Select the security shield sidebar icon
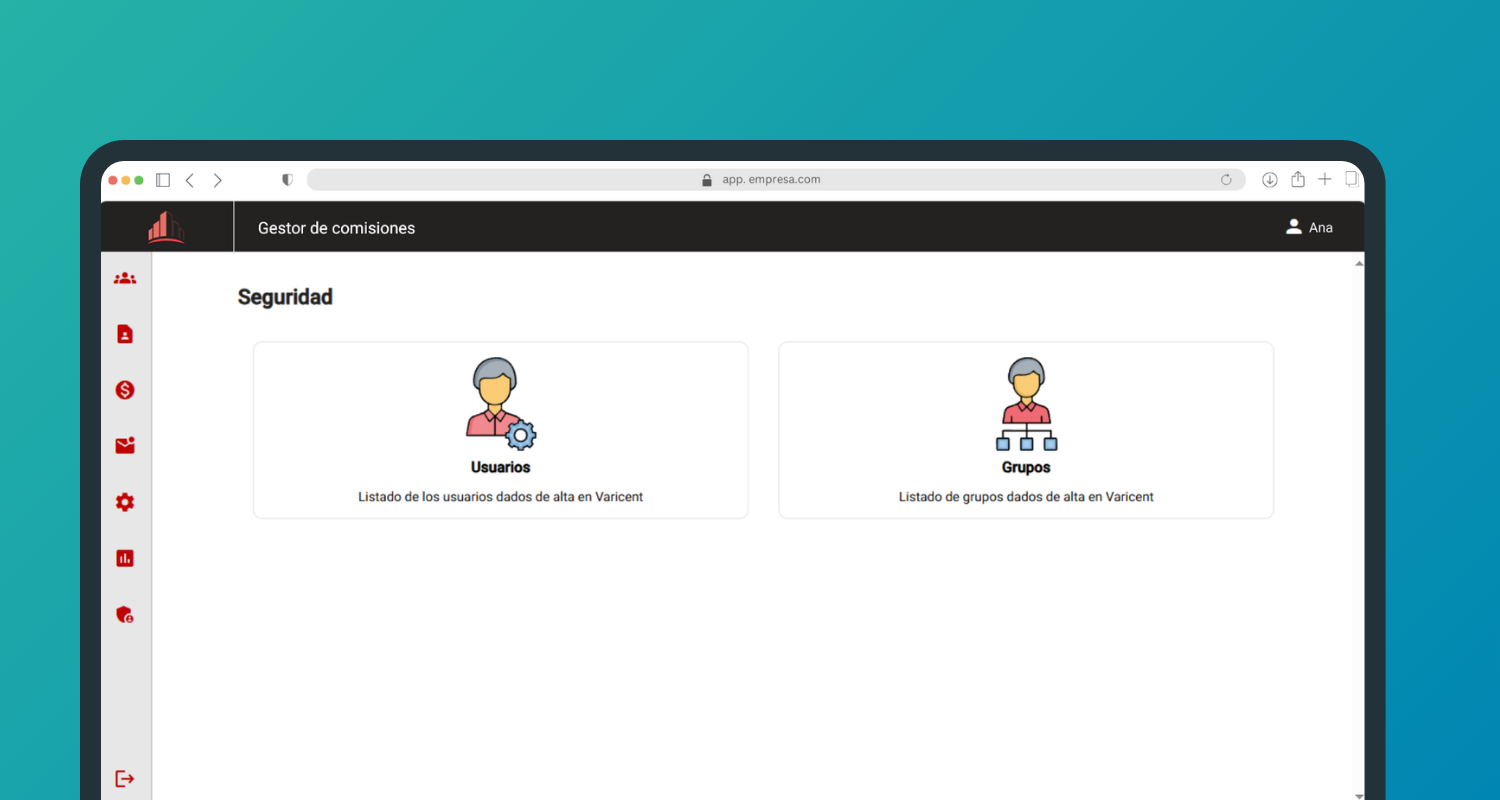Image resolution: width=1500 pixels, height=800 pixels. (125, 614)
